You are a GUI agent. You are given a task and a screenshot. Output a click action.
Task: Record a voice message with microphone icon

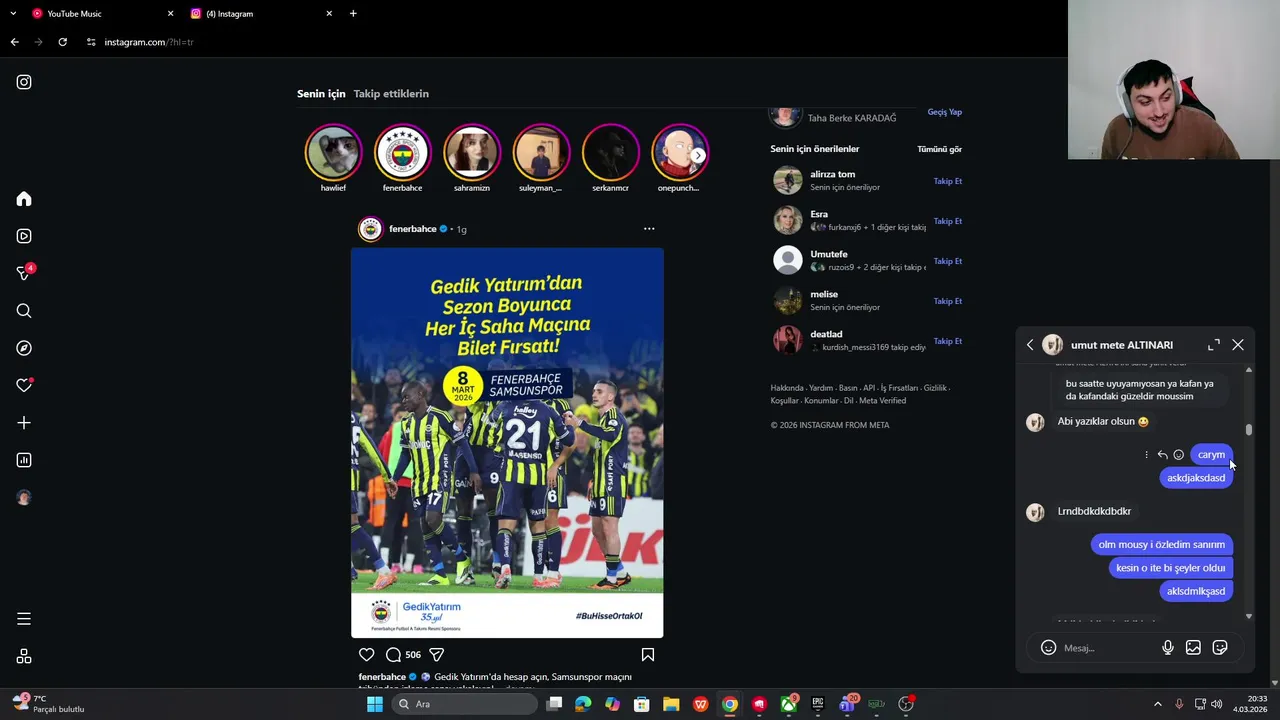(1167, 648)
